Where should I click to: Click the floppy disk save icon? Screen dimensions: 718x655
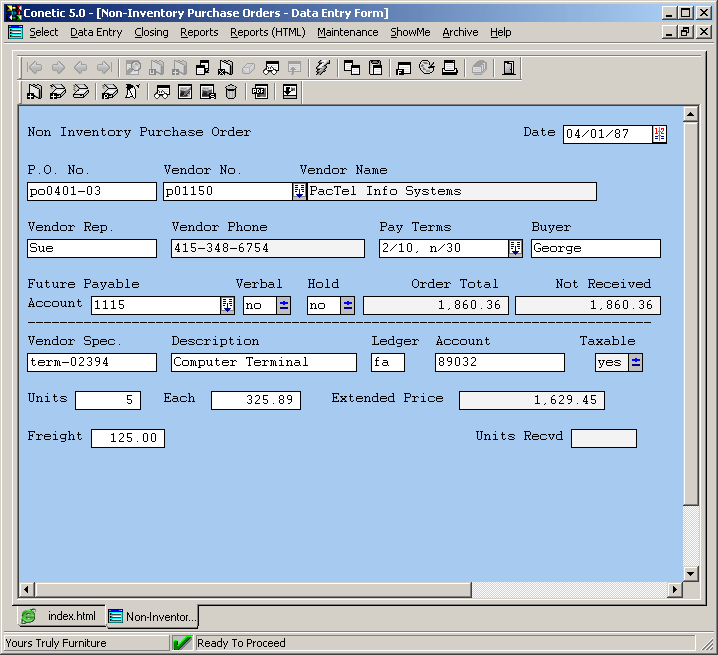[376, 68]
